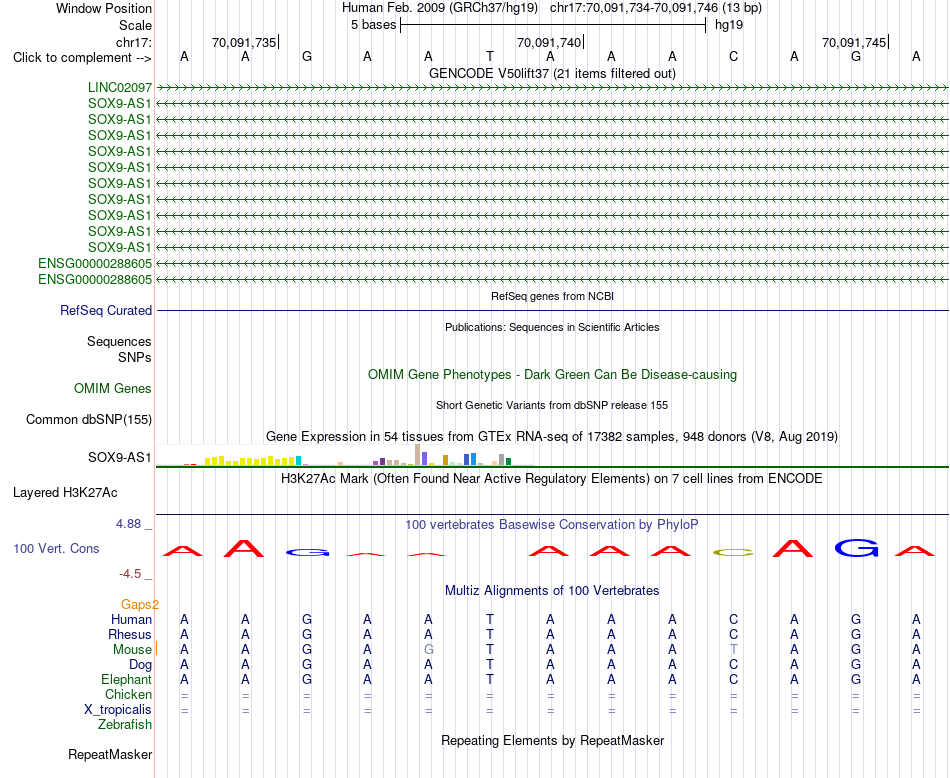Click the T base in the Human alignment row
Viewport: 950px width, 778px height.
490,619
